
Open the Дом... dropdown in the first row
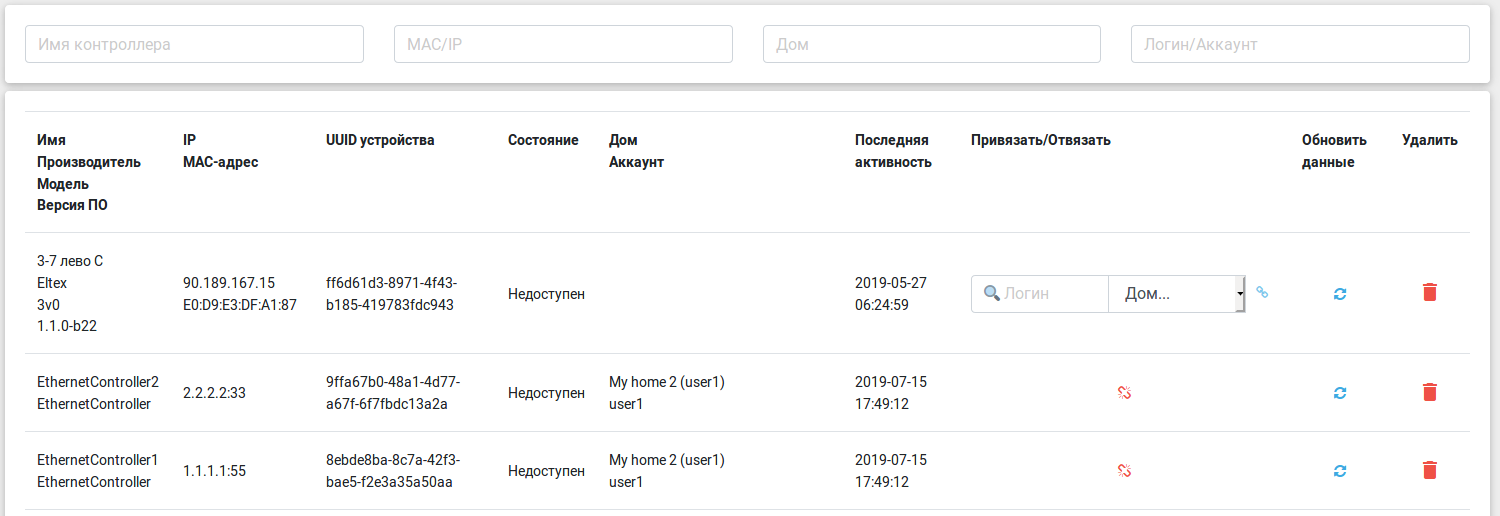point(1177,294)
